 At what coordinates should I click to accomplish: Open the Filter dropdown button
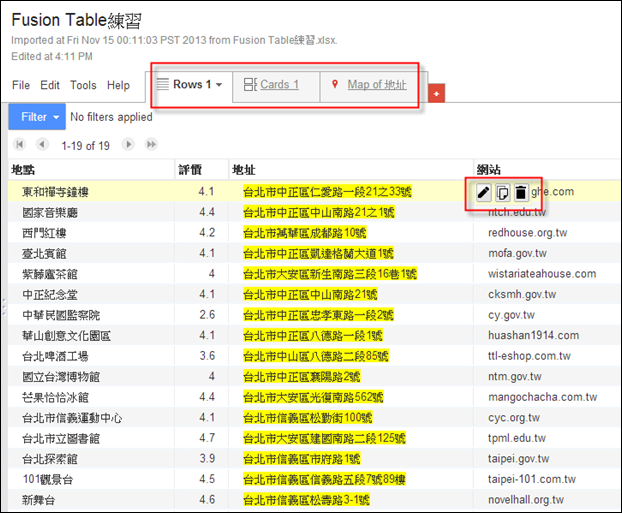[x=37, y=117]
